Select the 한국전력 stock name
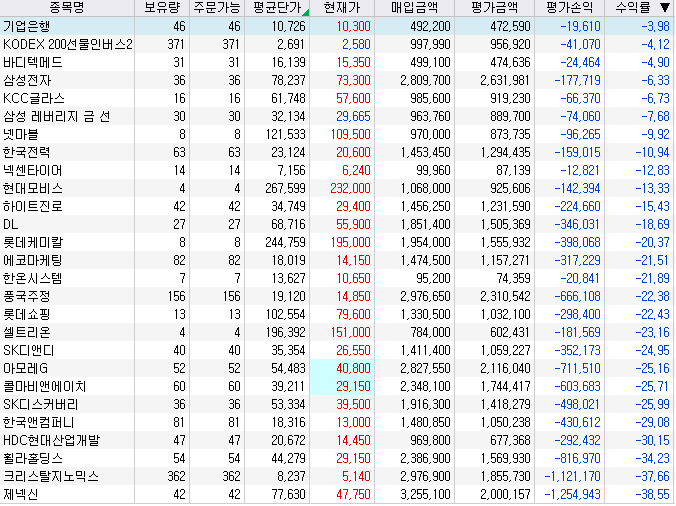 tap(26, 153)
